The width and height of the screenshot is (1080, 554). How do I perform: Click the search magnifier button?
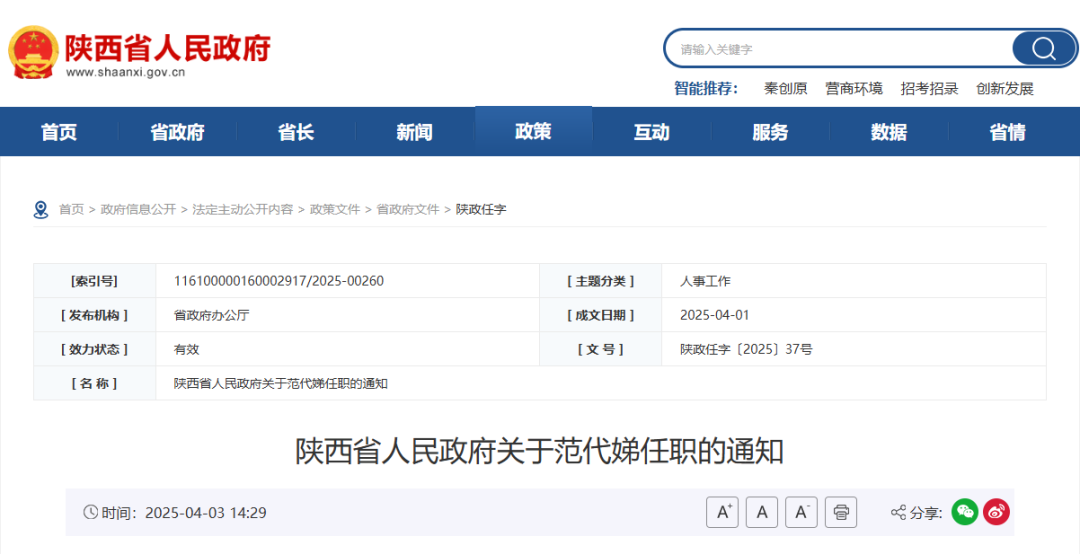pos(1043,49)
